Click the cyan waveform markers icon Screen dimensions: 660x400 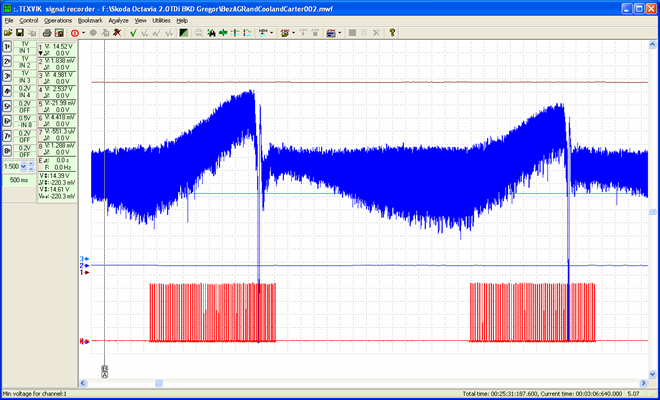coord(248,33)
